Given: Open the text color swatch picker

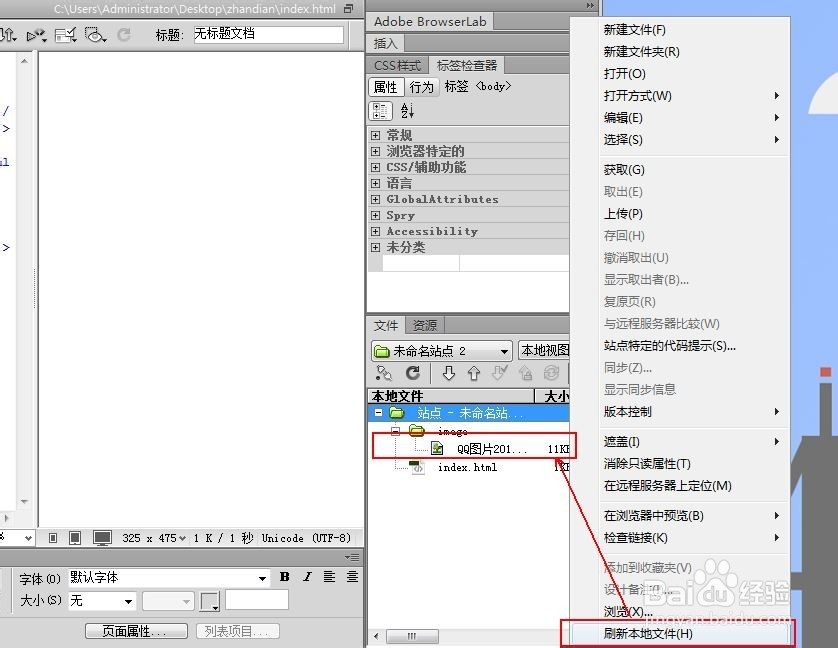Looking at the screenshot, I should [x=209, y=601].
